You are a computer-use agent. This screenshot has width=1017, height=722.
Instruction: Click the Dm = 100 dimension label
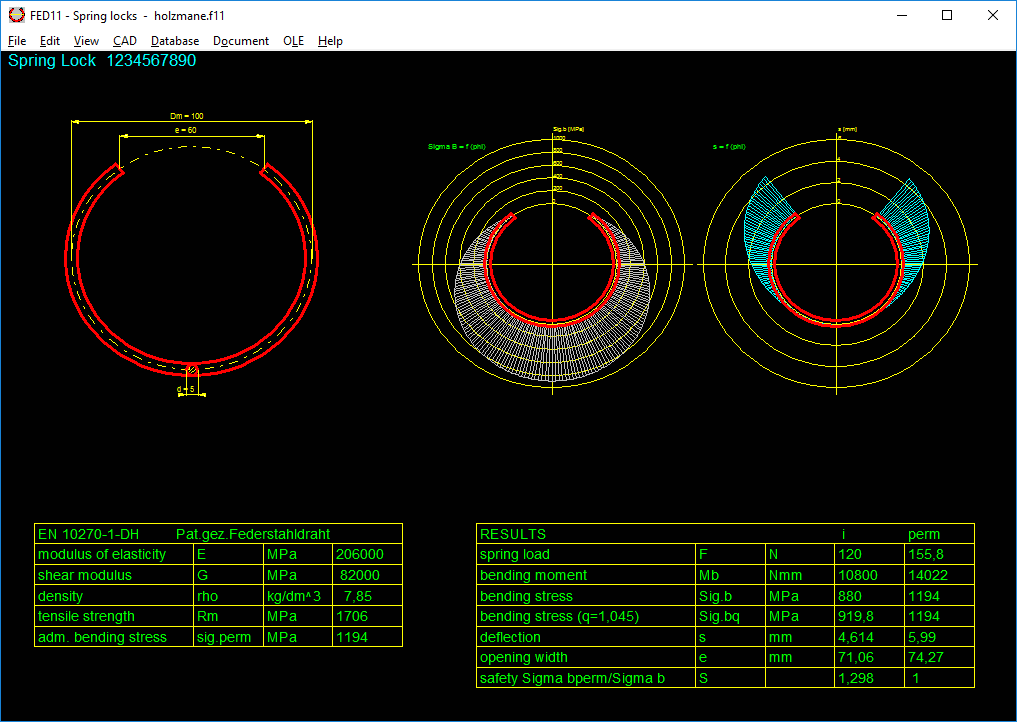pyautogui.click(x=187, y=116)
